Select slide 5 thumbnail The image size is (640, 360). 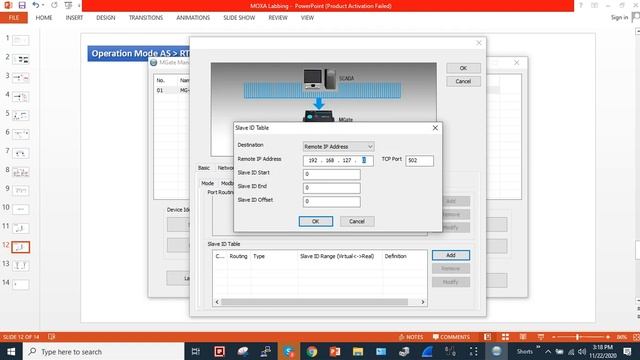click(20, 116)
